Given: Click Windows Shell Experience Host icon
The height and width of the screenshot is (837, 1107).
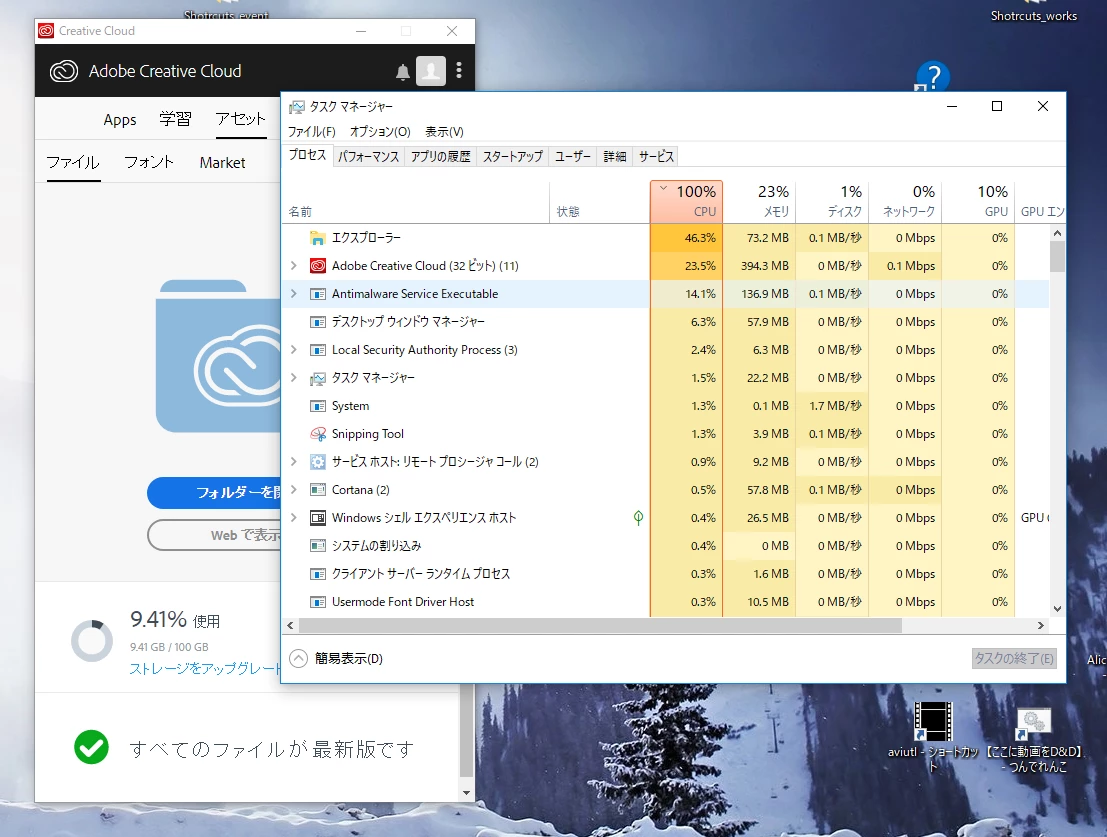Looking at the screenshot, I should (318, 518).
